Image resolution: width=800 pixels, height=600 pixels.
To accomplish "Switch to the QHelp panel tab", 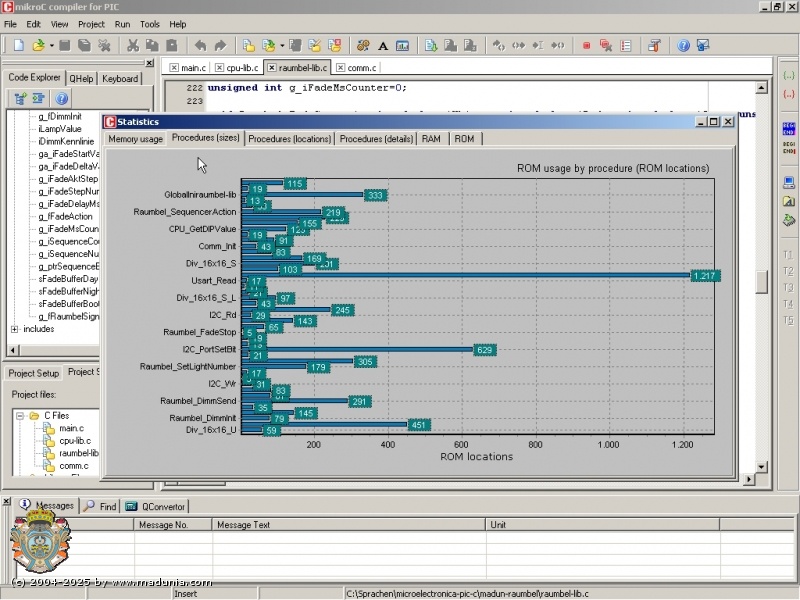I will click(x=81, y=79).
